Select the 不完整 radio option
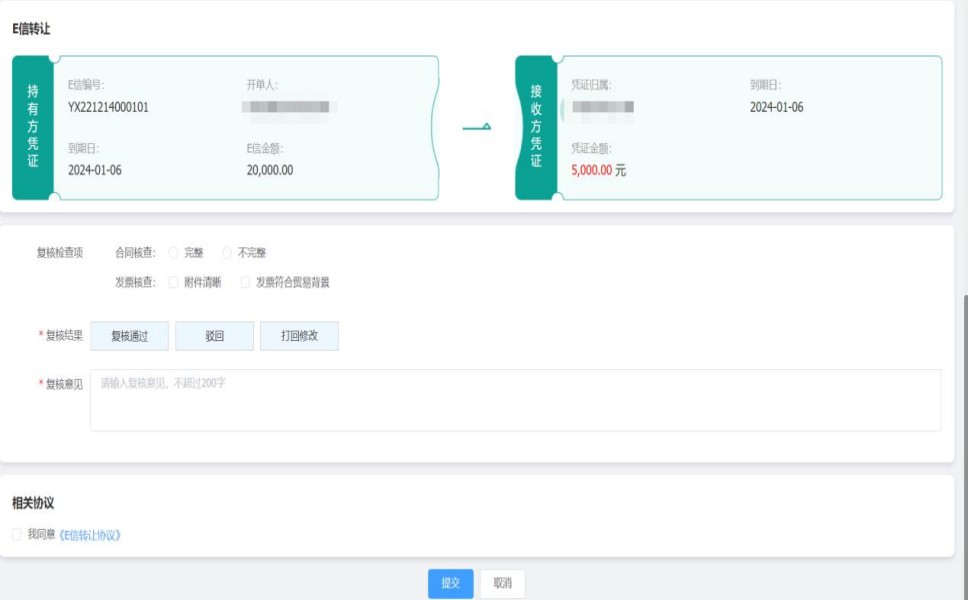The image size is (968, 600). pyautogui.click(x=227, y=253)
